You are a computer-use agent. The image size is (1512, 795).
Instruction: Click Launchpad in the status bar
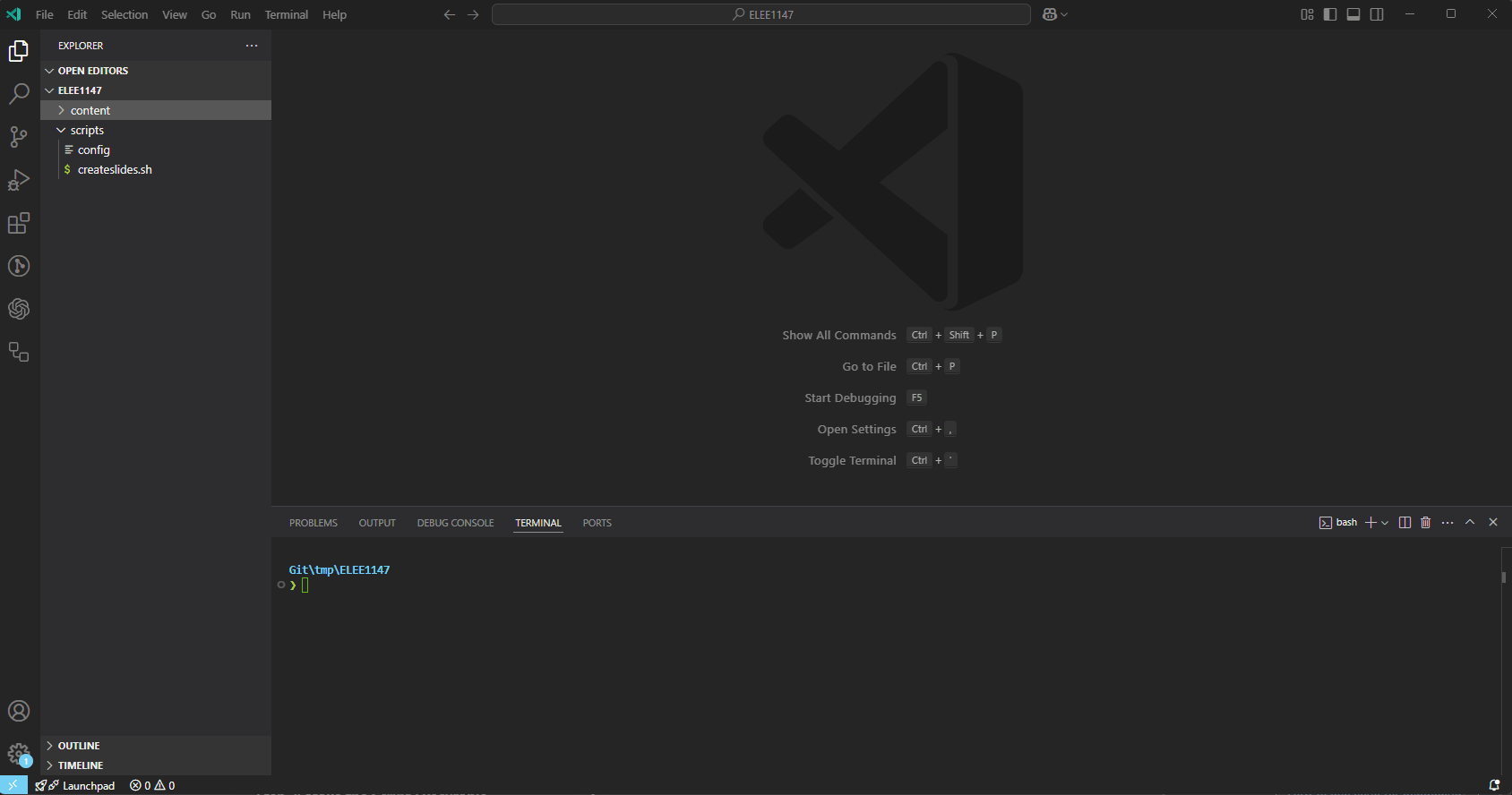point(88,786)
